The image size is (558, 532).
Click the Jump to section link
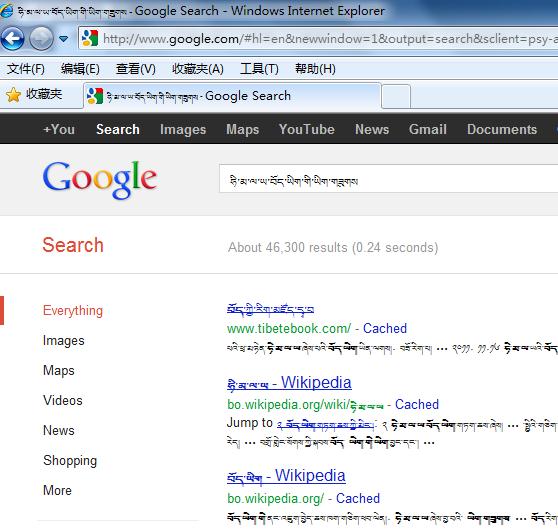pos(325,424)
